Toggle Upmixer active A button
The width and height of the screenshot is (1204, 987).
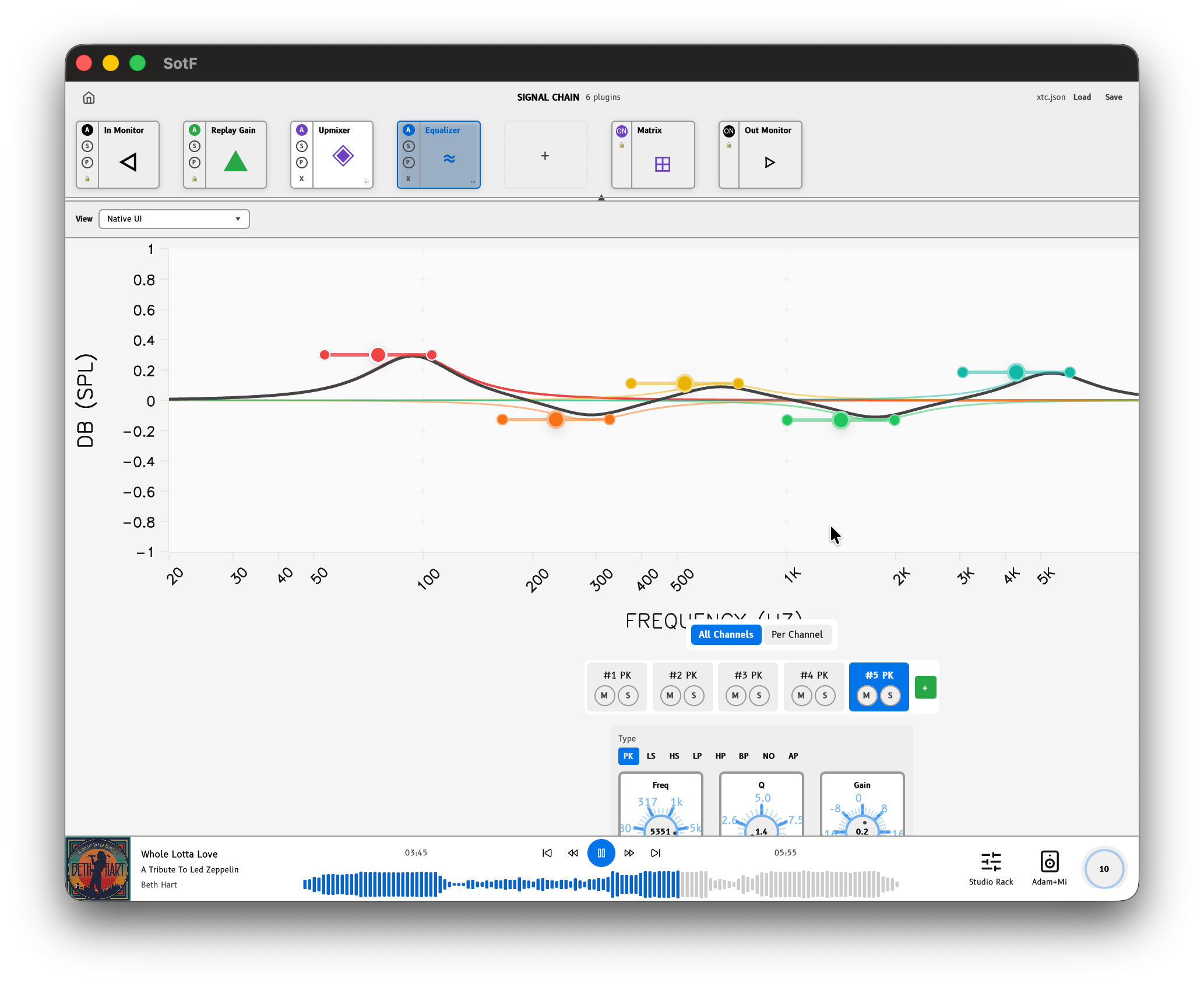coord(301,130)
